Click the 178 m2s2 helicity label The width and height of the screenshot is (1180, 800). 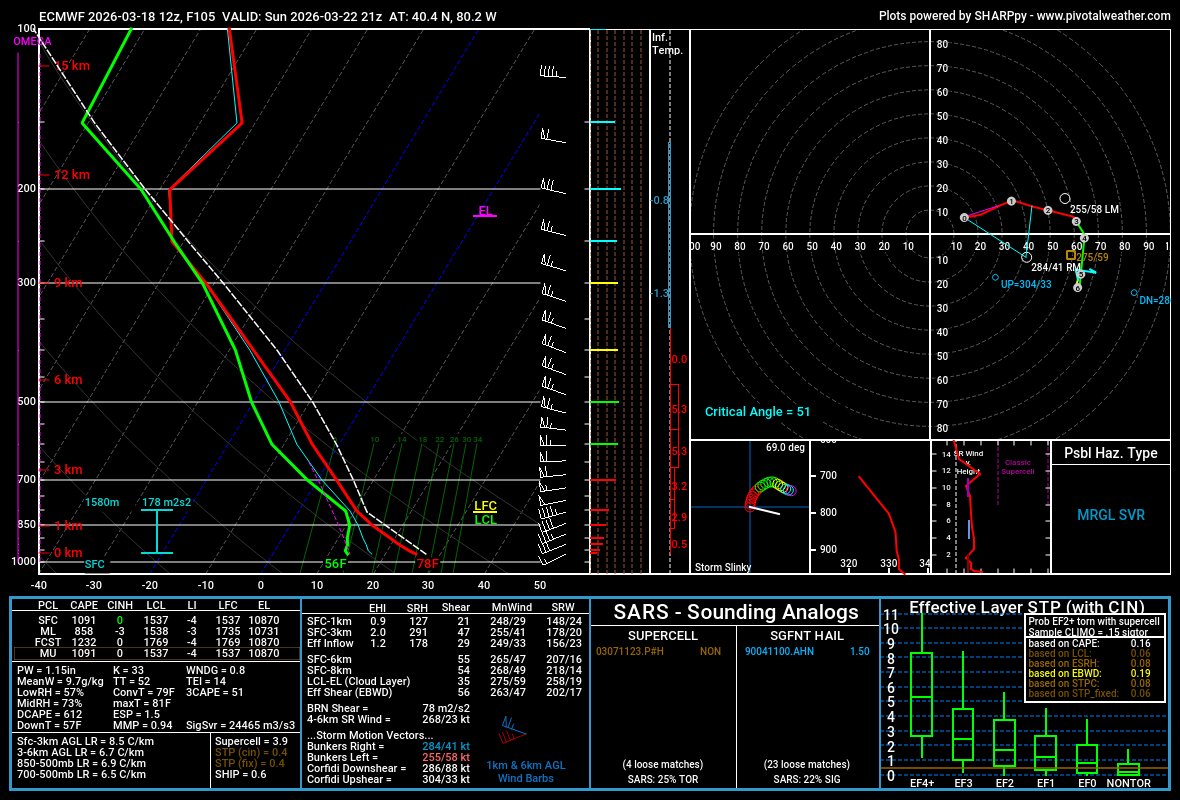166,502
